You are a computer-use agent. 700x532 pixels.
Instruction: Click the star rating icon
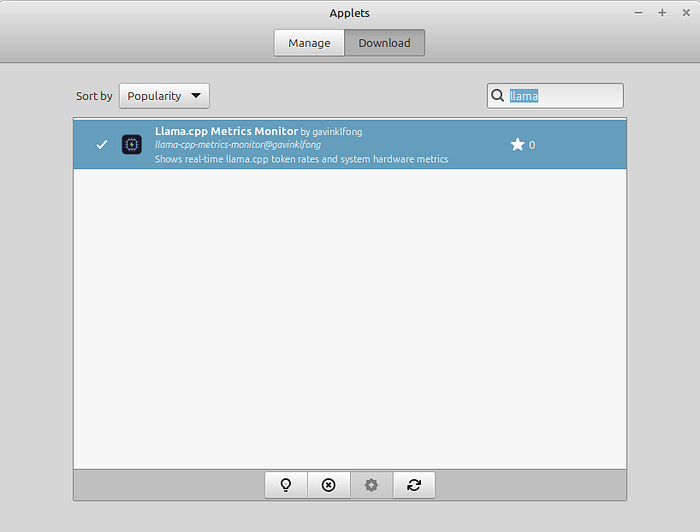tap(517, 145)
